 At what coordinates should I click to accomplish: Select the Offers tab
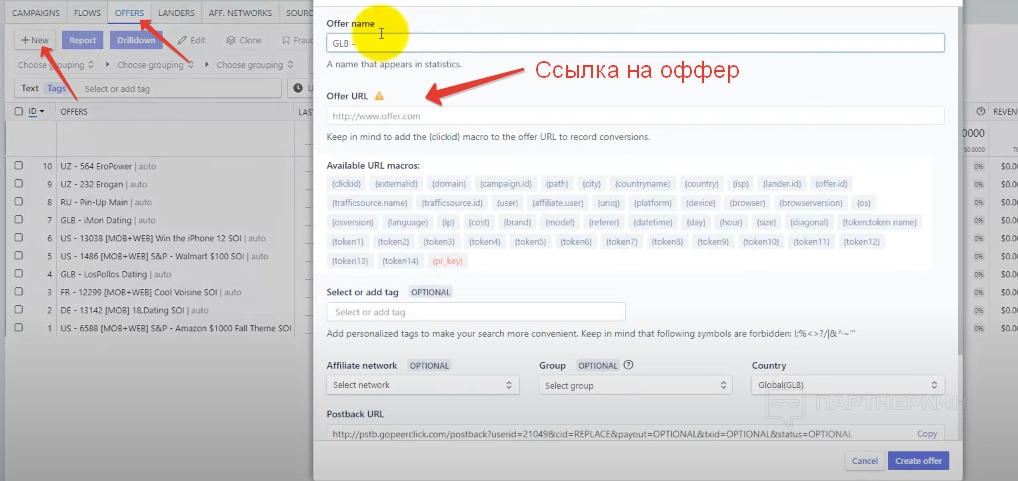point(129,12)
